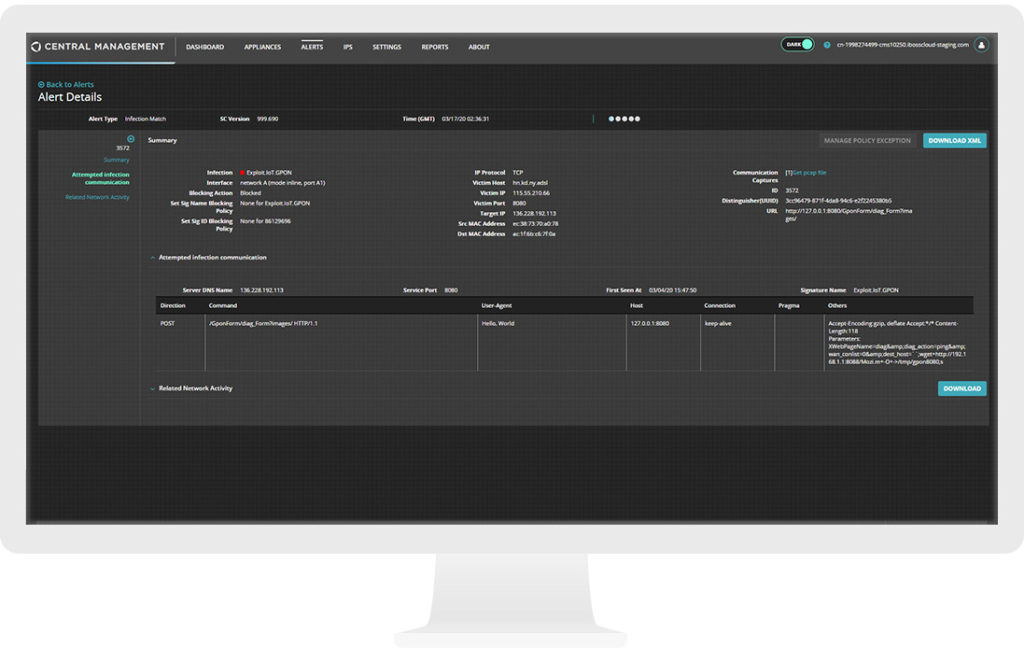Viewport: 1024px width, 648px height.
Task: Select Related Network Activity in sidebar
Action: pyautogui.click(x=97, y=197)
